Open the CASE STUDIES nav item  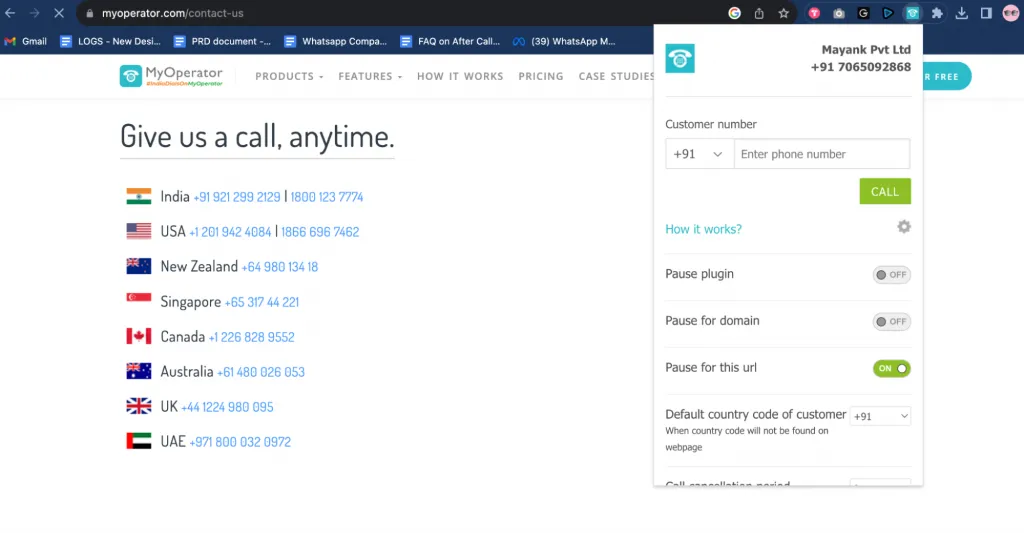616,76
